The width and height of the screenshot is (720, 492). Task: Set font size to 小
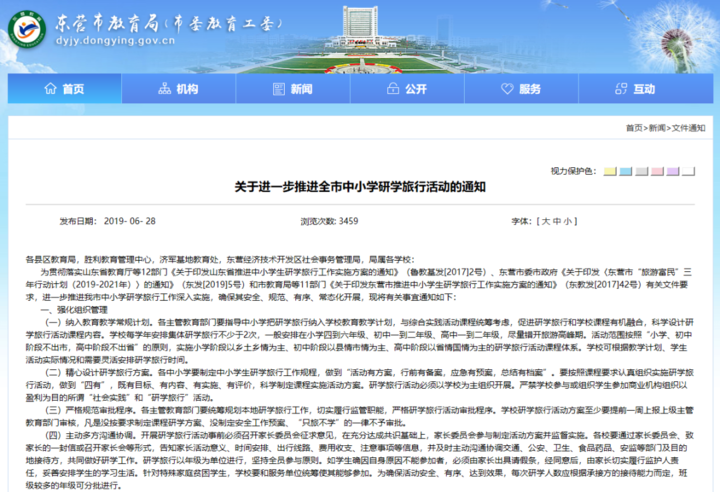(568, 221)
